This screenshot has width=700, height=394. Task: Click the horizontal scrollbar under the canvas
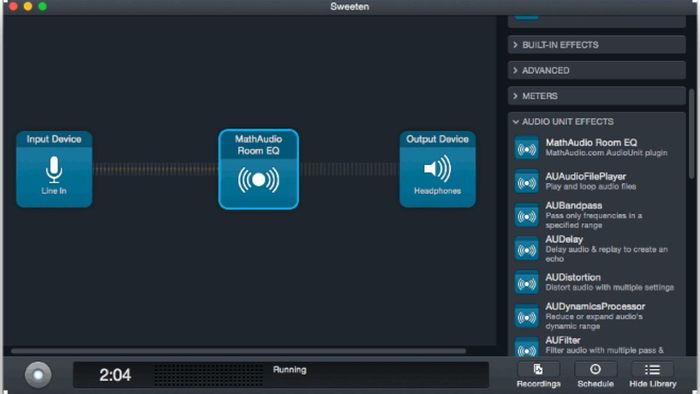[x=238, y=351]
